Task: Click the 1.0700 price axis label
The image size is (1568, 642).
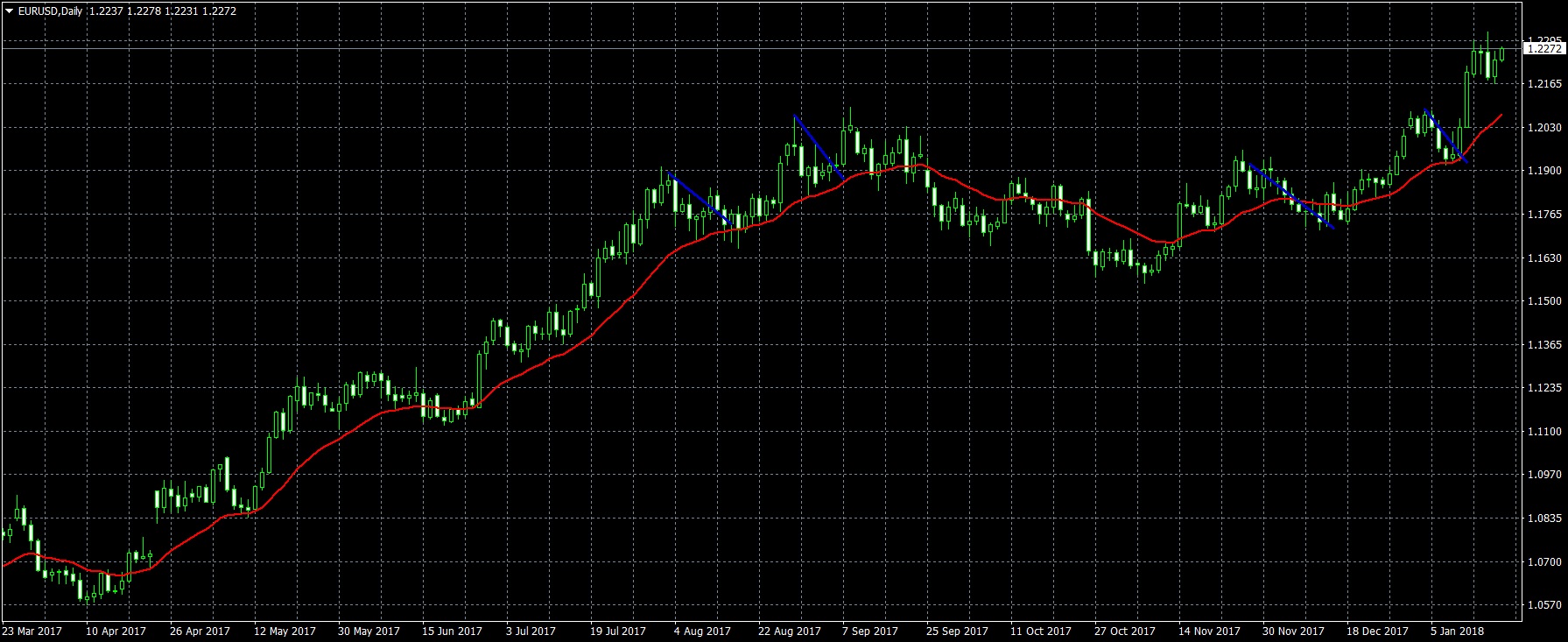Action: tap(1544, 562)
